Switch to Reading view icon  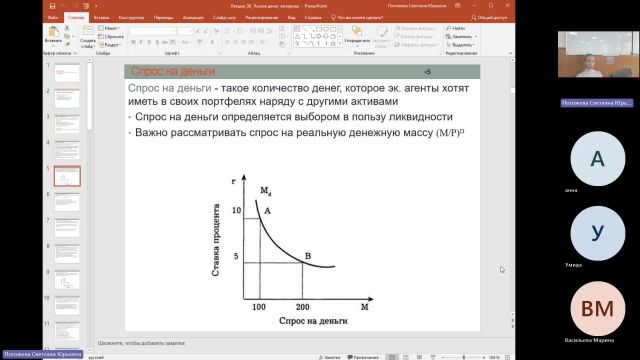419,357
